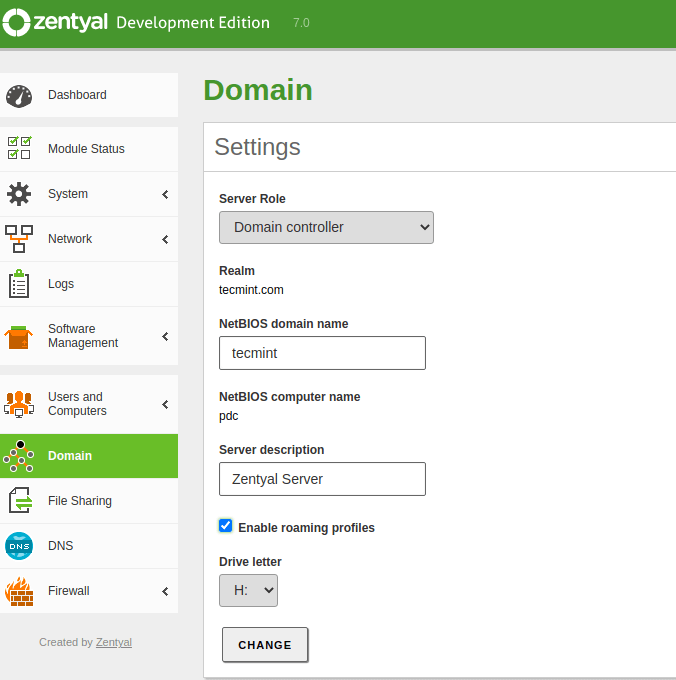Viewport: 676px width, 680px height.
Task: Click the Software Management box icon
Action: 19,336
